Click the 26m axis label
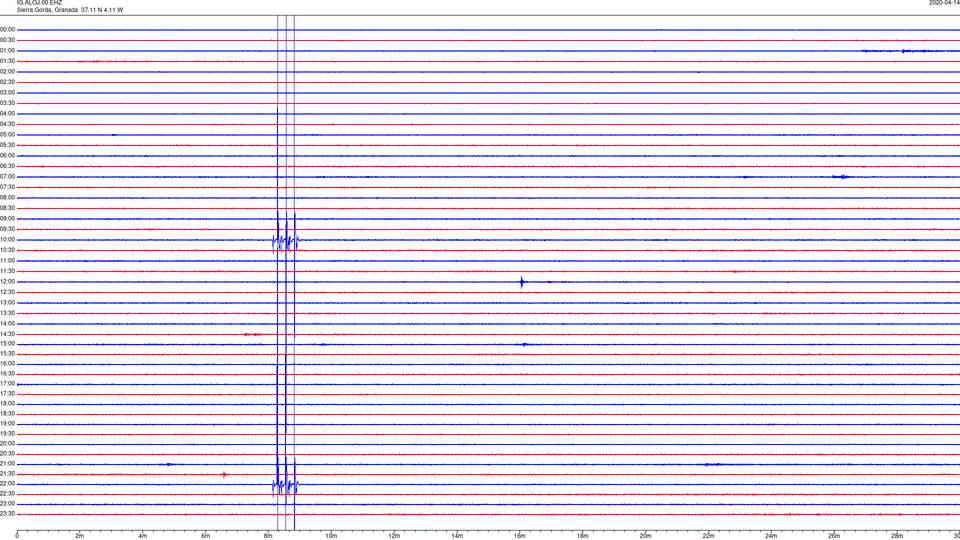The width and height of the screenshot is (960, 540). pyautogui.click(x=834, y=536)
